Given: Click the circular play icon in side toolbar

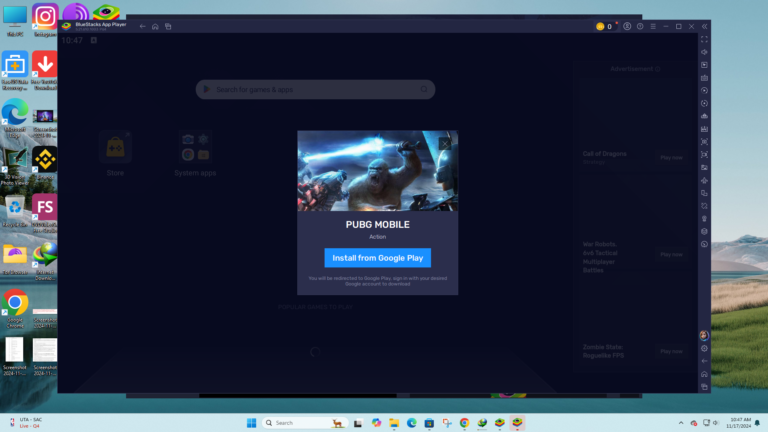Looking at the screenshot, I should (x=704, y=91).
